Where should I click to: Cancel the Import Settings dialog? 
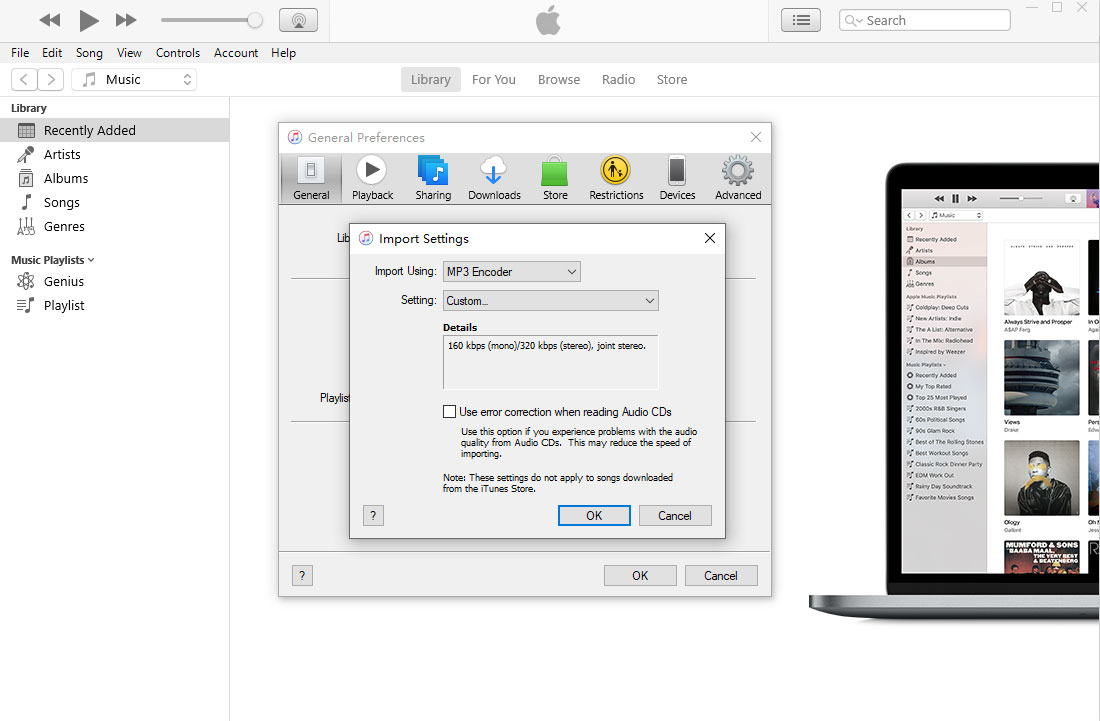click(x=675, y=516)
